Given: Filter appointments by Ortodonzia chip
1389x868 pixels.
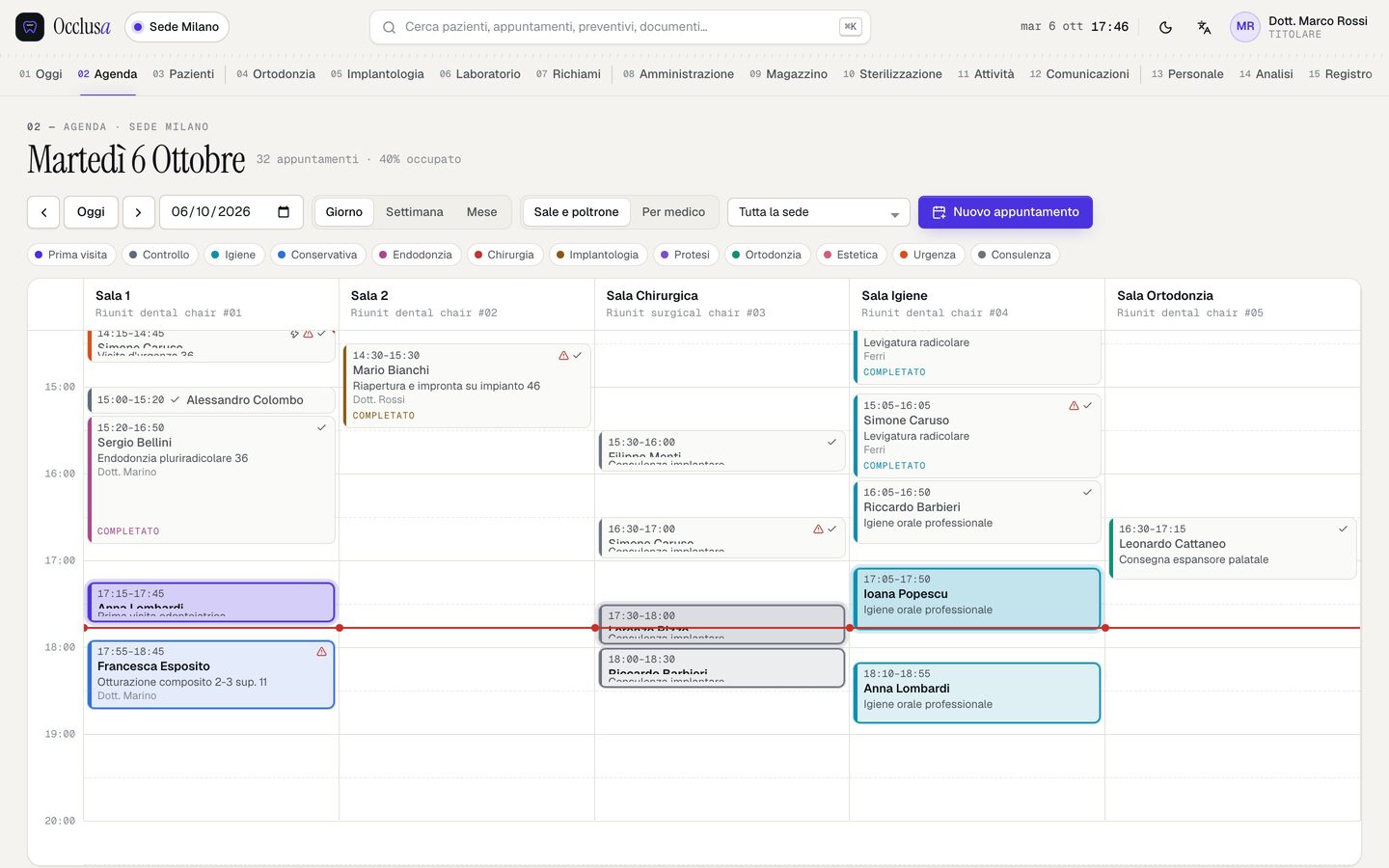Looking at the screenshot, I should pos(767,255).
